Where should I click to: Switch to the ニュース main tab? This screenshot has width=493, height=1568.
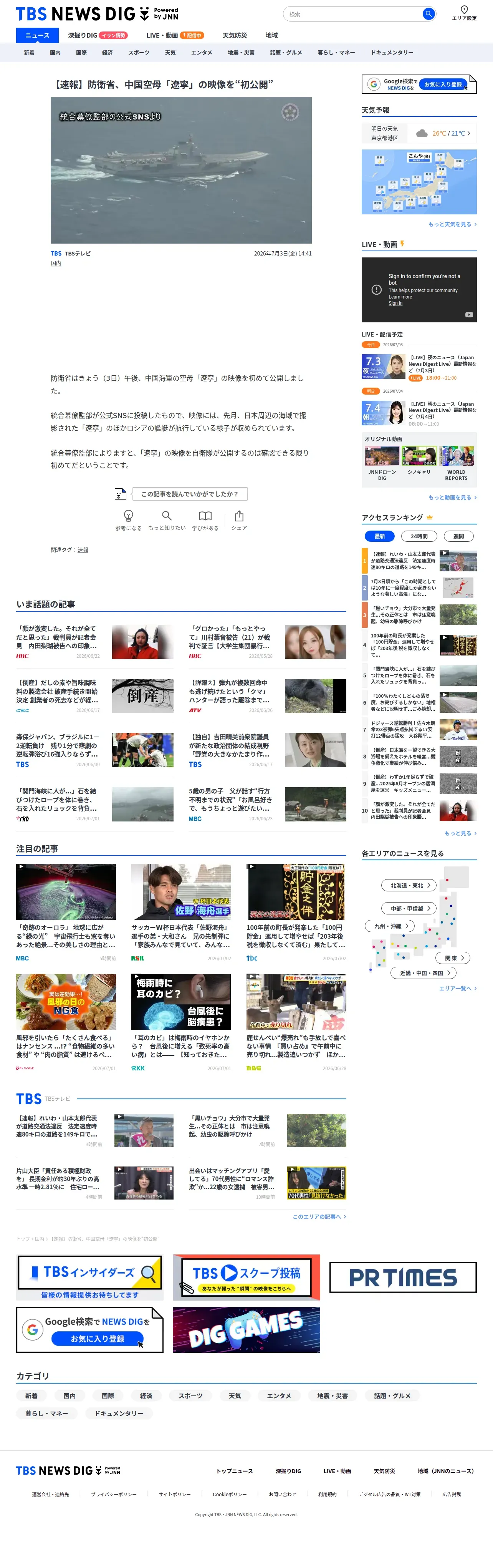pos(37,35)
